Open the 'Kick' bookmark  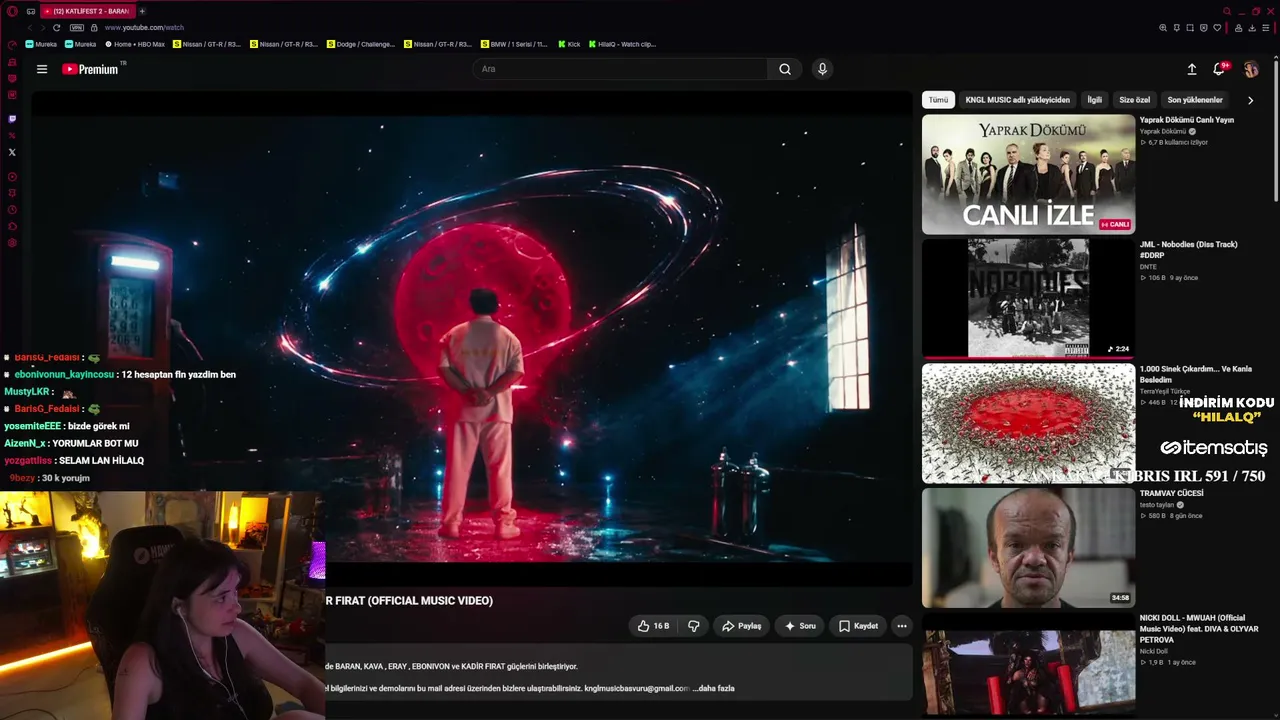coord(569,44)
